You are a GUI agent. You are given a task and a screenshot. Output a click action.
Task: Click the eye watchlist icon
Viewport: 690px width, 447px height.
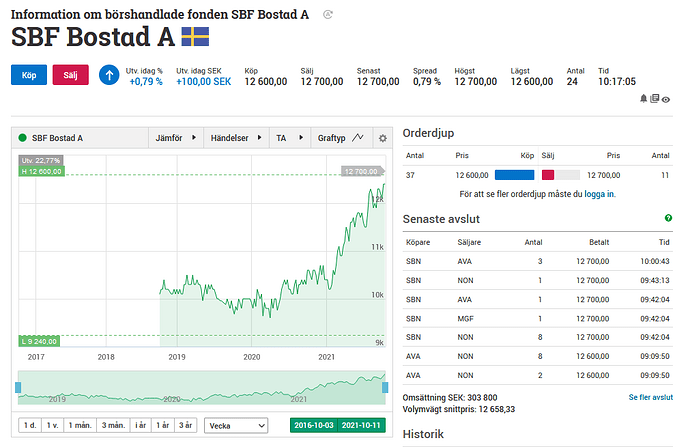(665, 98)
